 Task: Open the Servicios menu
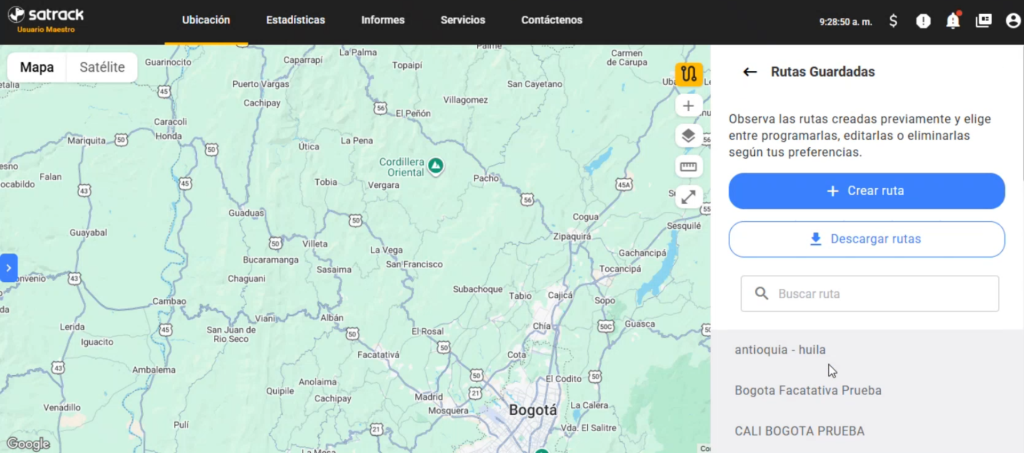pyautogui.click(x=462, y=20)
